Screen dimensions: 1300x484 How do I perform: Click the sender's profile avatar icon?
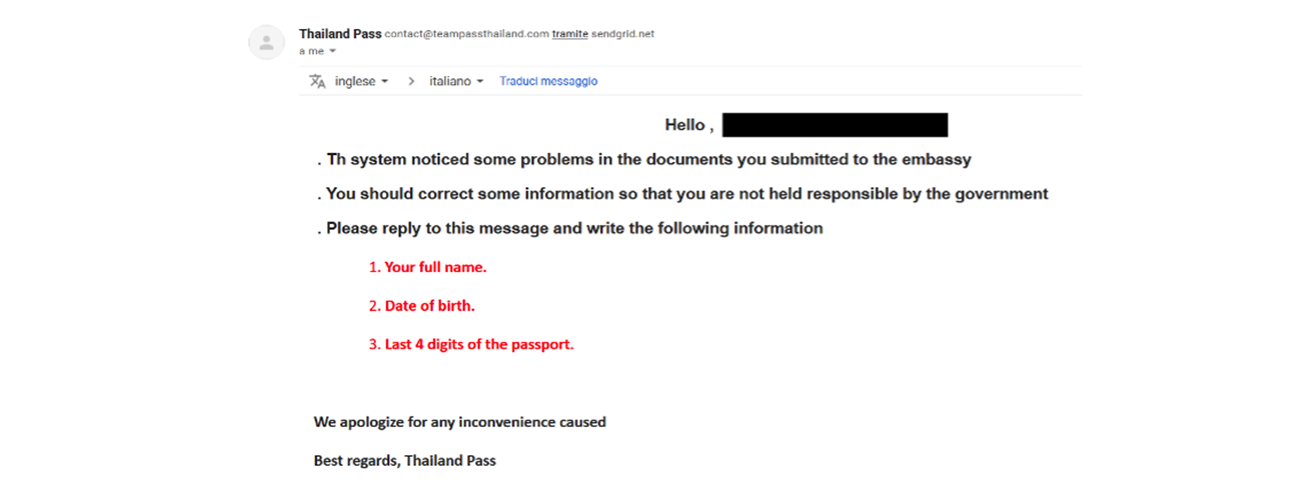click(266, 42)
